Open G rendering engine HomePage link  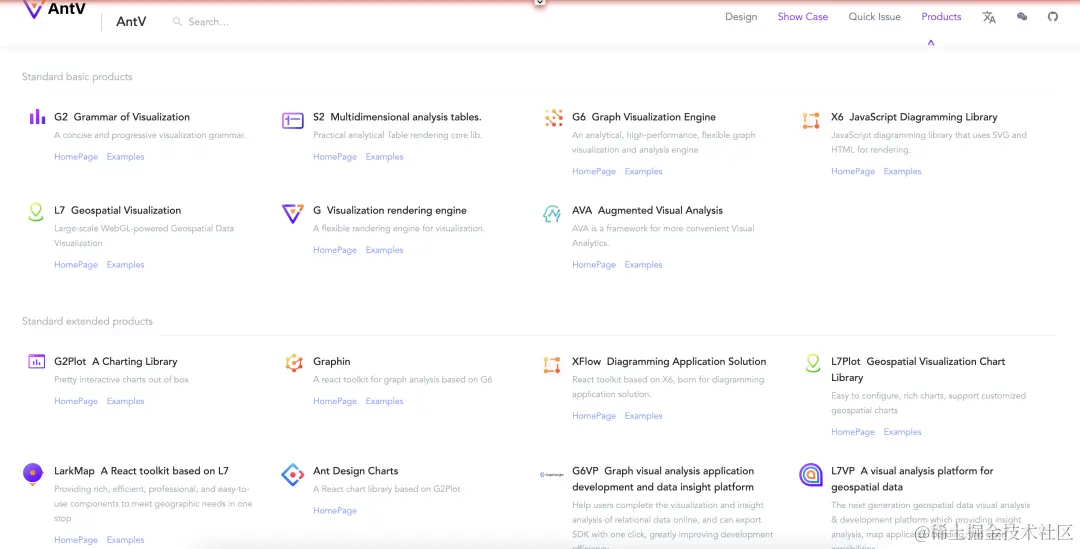pyautogui.click(x=335, y=250)
